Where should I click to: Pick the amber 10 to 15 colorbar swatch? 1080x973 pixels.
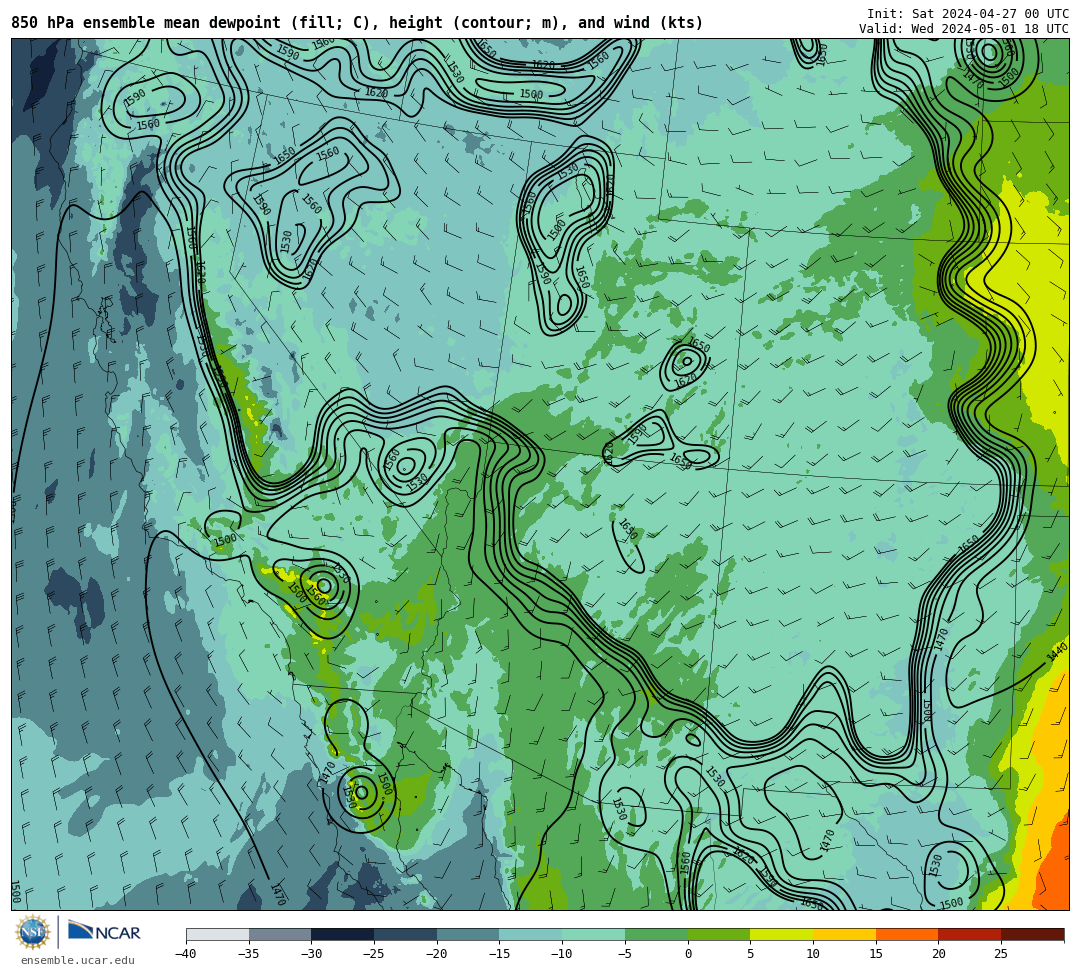tap(844, 934)
